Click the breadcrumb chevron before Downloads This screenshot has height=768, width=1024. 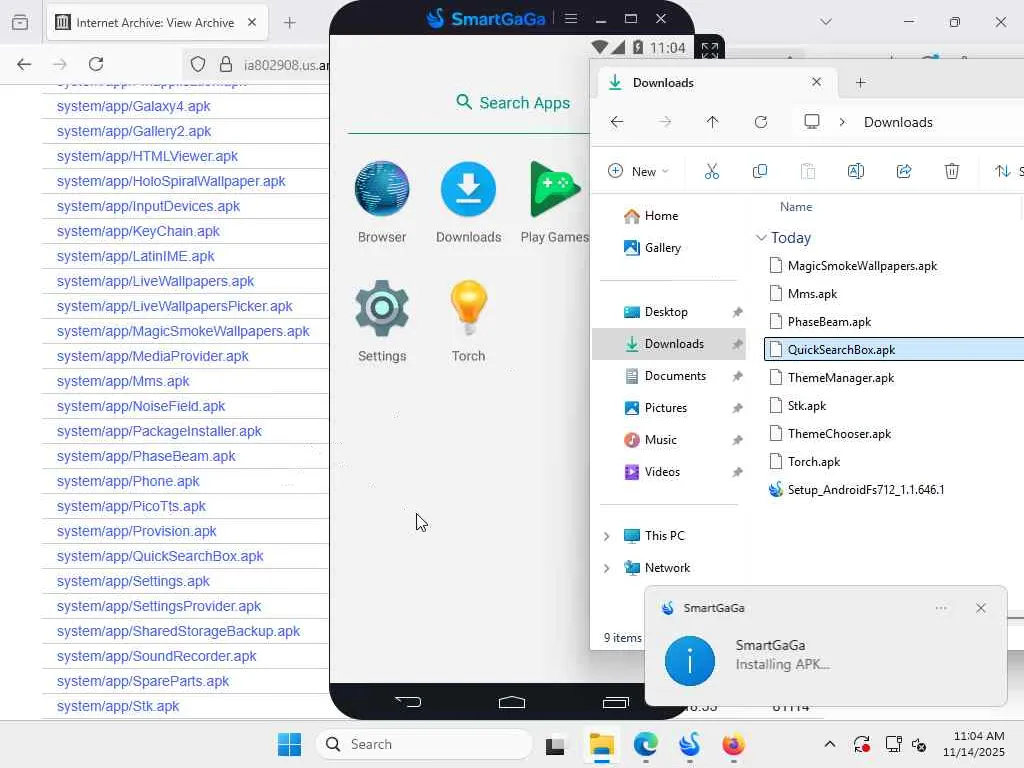point(842,122)
